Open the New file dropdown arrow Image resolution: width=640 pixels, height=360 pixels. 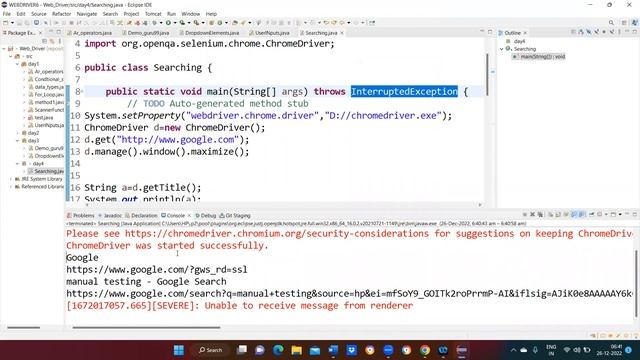point(11,23)
